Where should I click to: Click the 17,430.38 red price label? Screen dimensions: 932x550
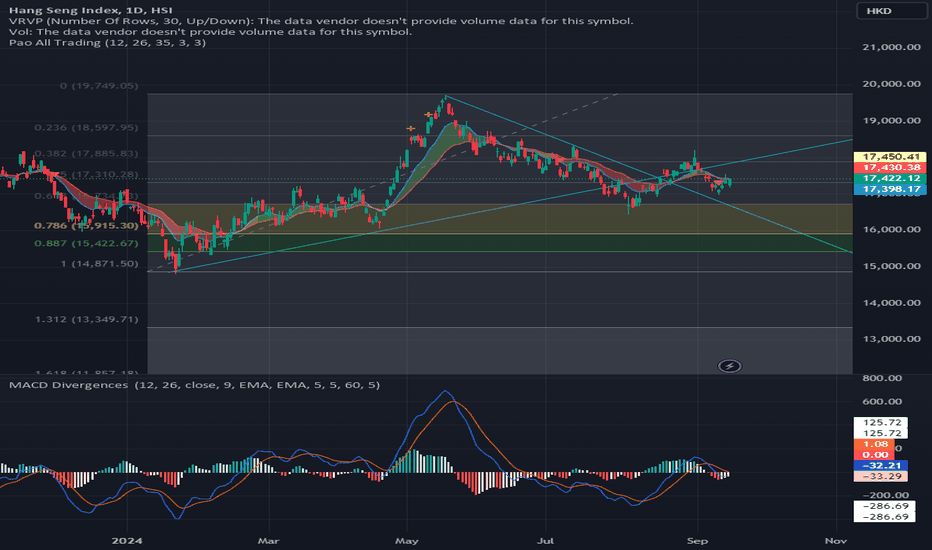click(890, 168)
